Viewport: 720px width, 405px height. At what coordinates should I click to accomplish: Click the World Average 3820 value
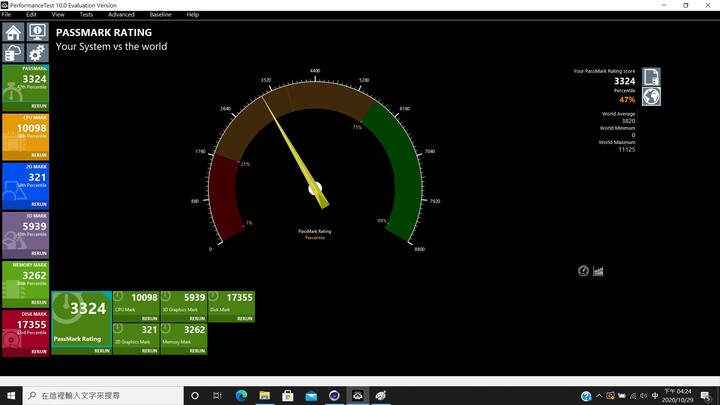(x=629, y=121)
